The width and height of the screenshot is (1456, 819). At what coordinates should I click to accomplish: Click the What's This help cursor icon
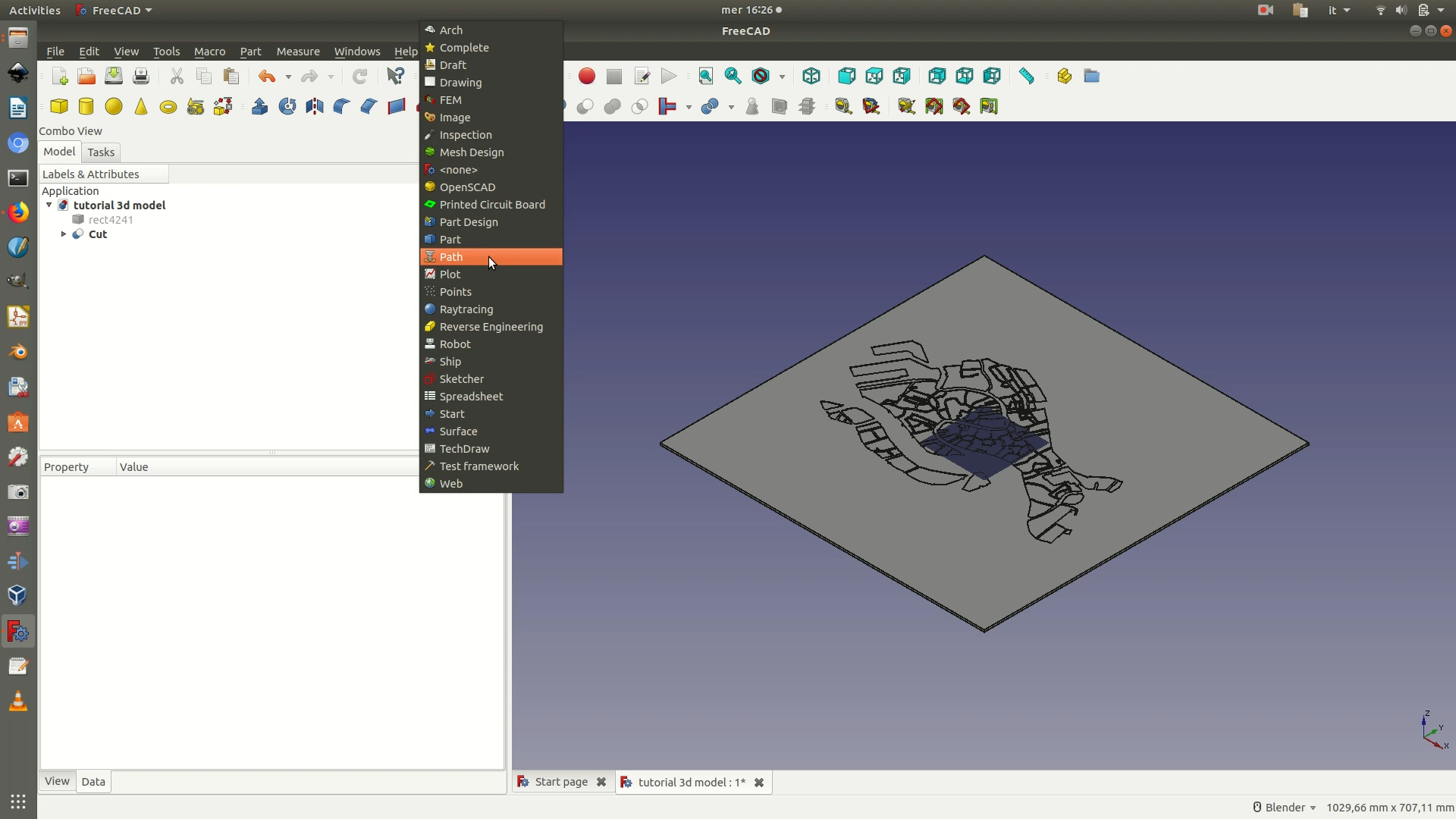pos(396,77)
